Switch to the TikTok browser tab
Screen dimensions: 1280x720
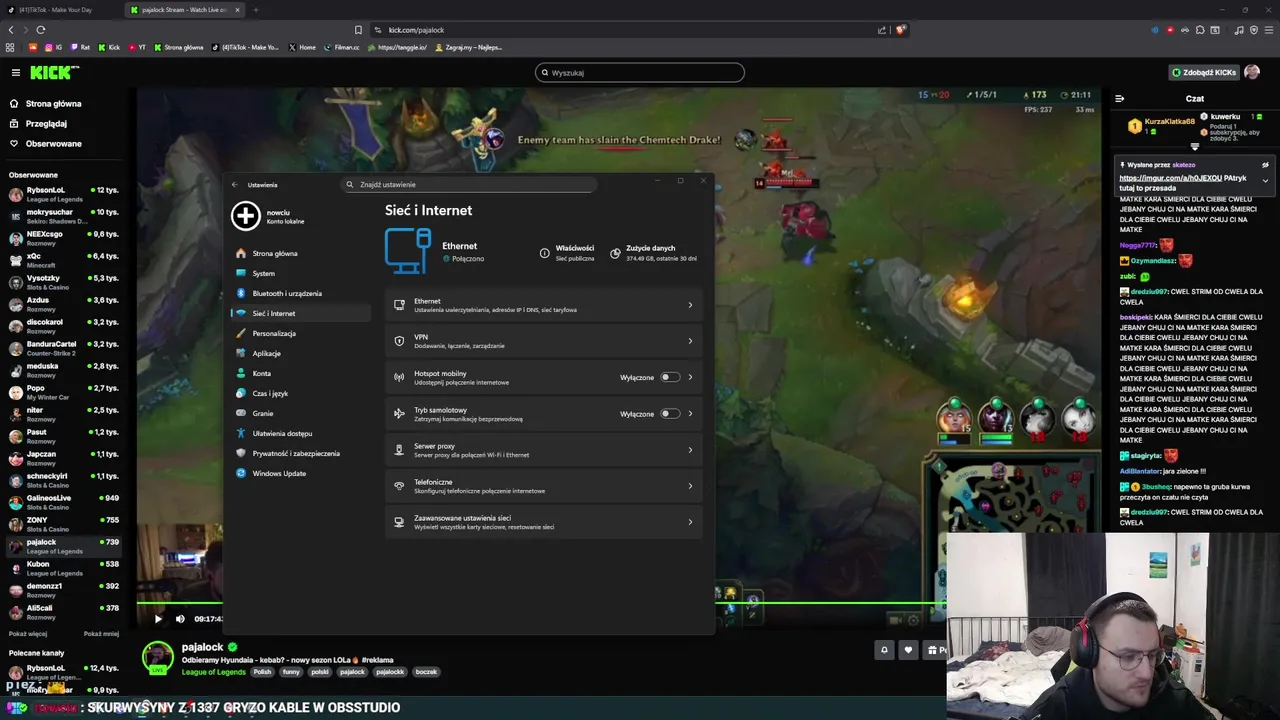(62, 10)
